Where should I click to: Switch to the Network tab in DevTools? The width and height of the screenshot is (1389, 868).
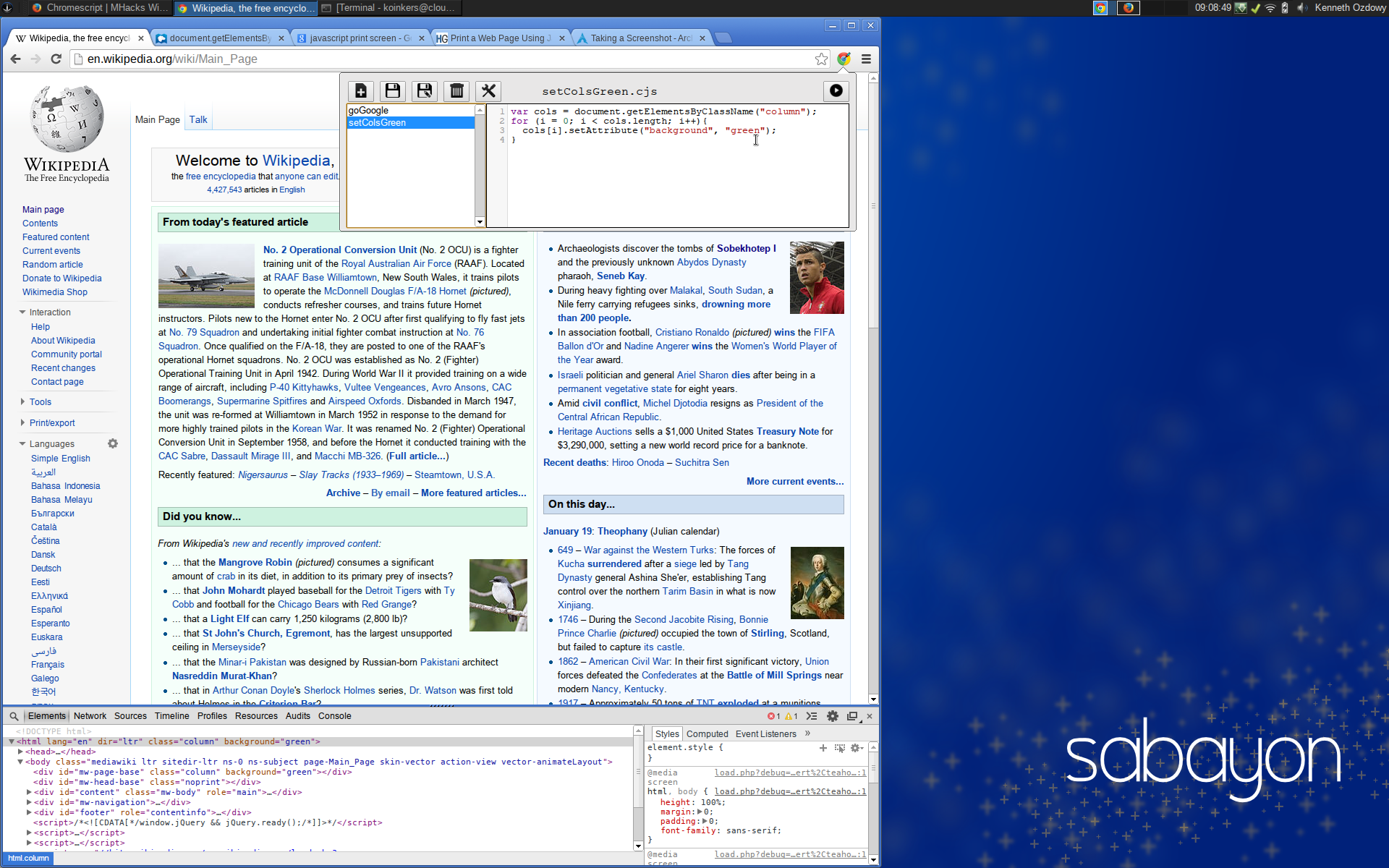coord(90,716)
